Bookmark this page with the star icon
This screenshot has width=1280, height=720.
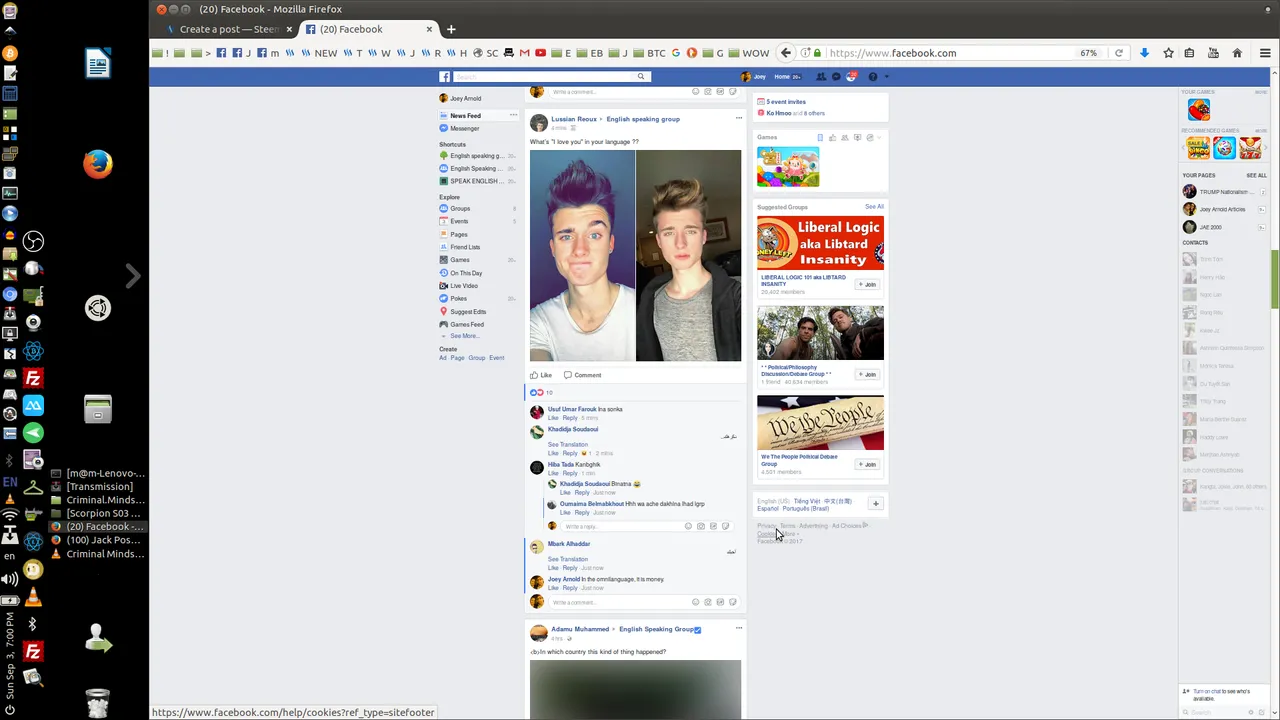point(1168,53)
